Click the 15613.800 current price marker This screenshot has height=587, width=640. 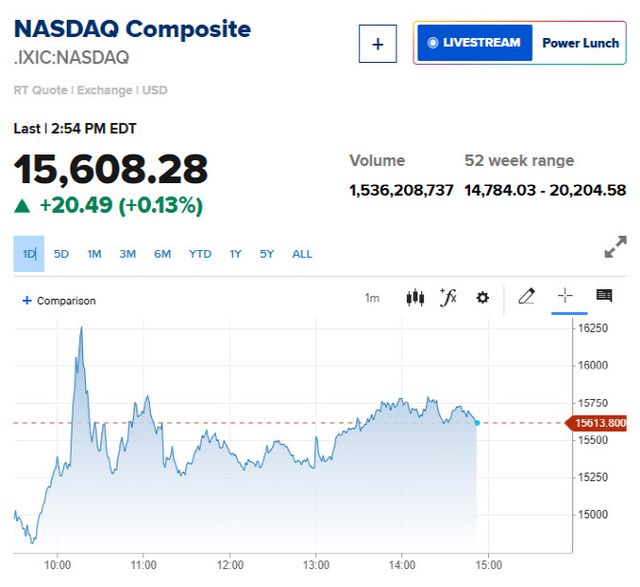pos(600,423)
